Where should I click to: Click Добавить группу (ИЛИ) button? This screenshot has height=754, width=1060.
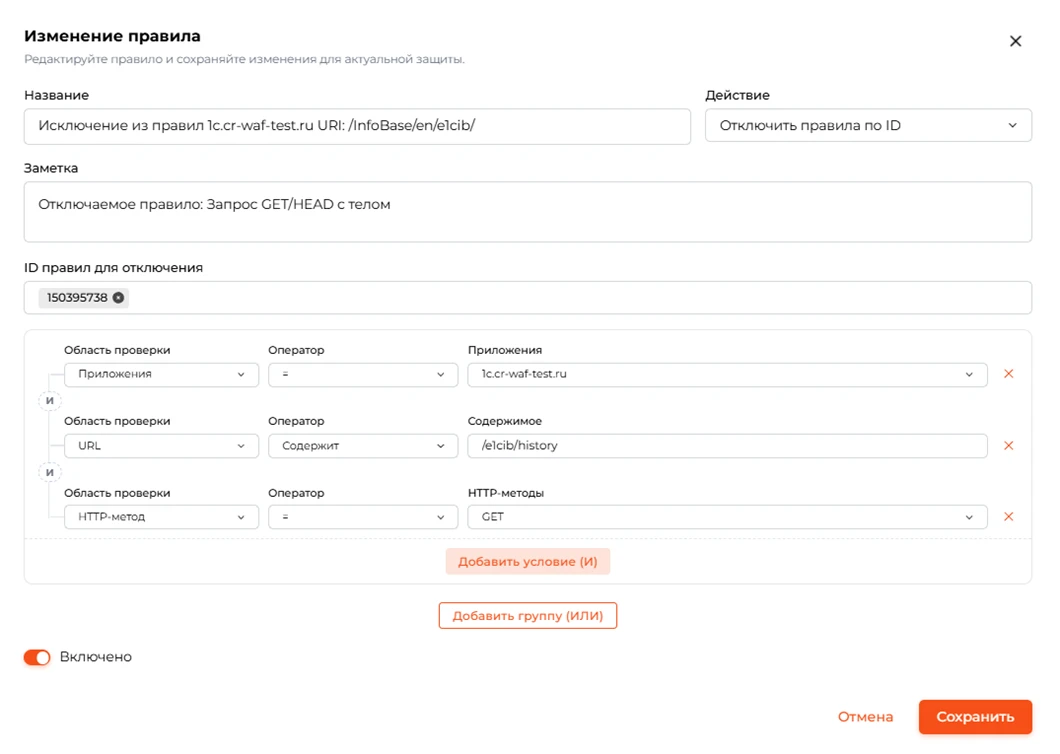(x=527, y=615)
